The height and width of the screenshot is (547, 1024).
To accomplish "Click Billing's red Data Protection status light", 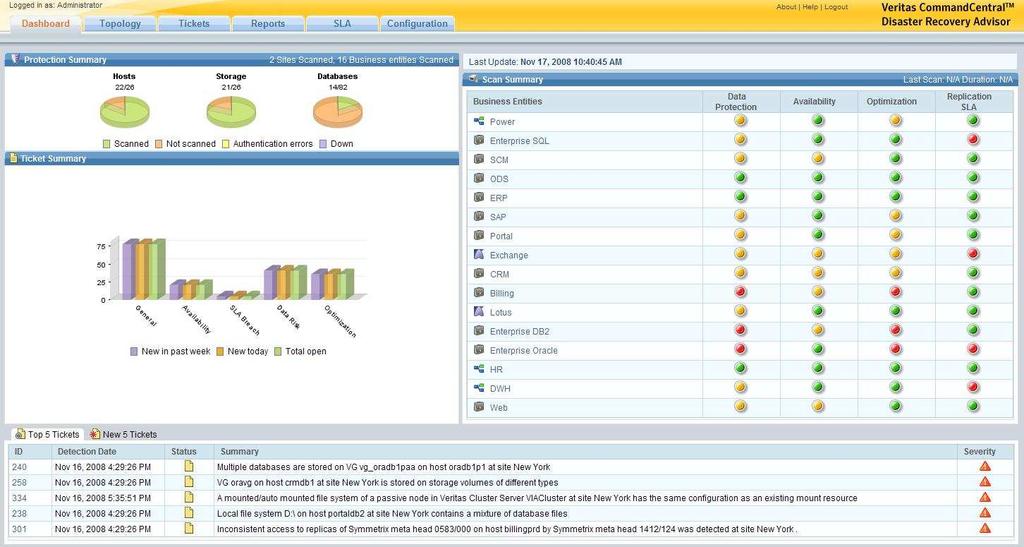I will 740,292.
